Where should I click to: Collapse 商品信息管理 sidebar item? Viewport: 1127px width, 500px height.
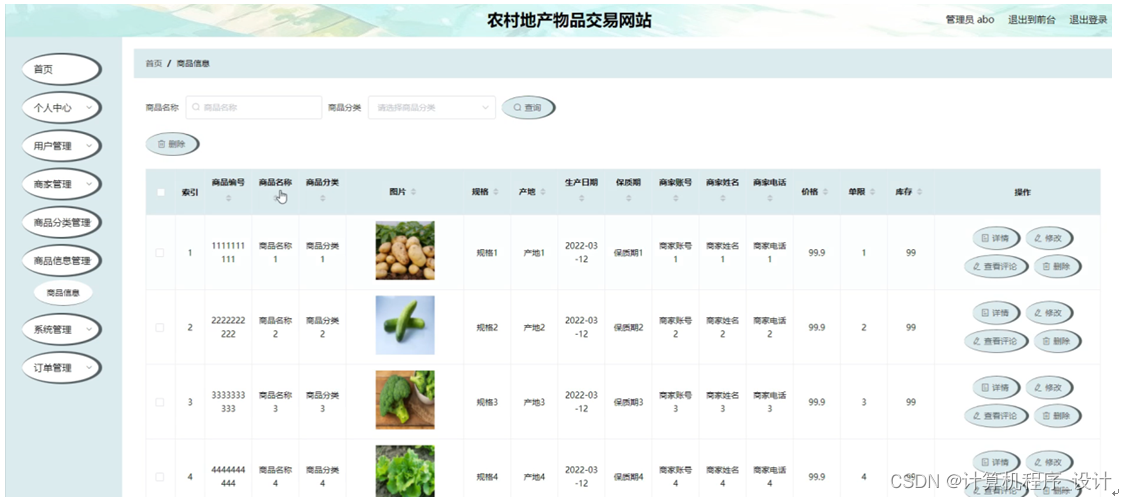point(61,261)
